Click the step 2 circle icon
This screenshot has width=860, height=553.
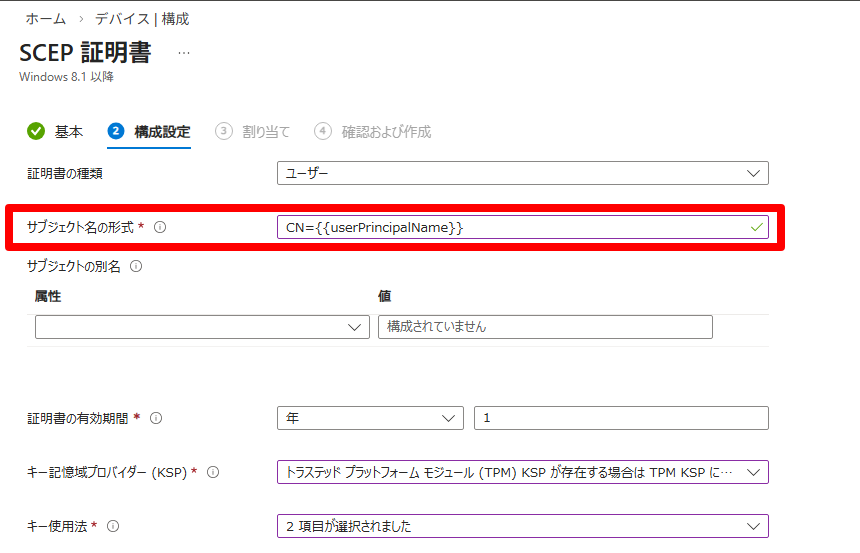[x=116, y=131]
